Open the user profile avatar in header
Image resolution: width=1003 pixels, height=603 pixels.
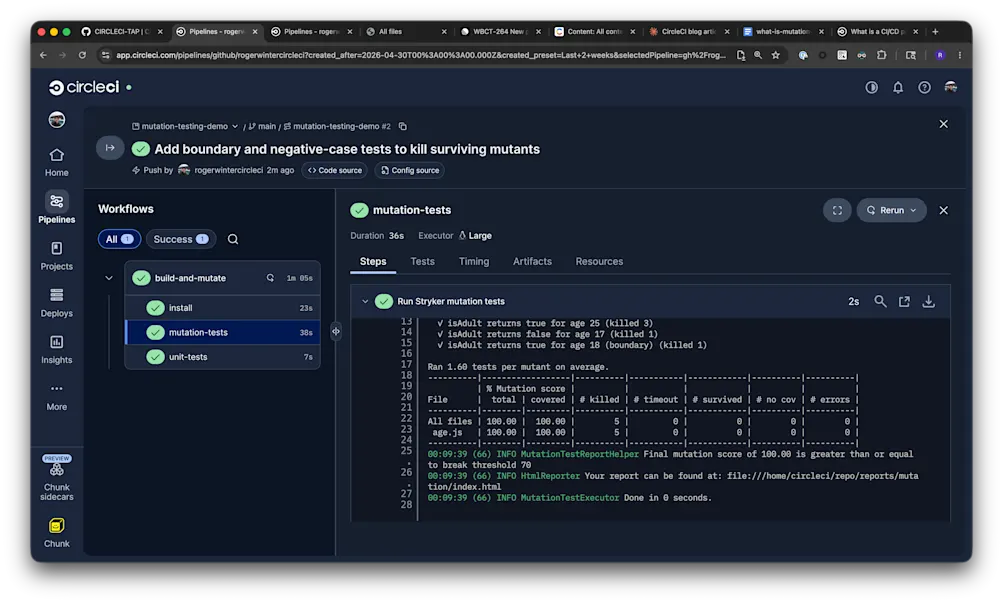point(951,87)
